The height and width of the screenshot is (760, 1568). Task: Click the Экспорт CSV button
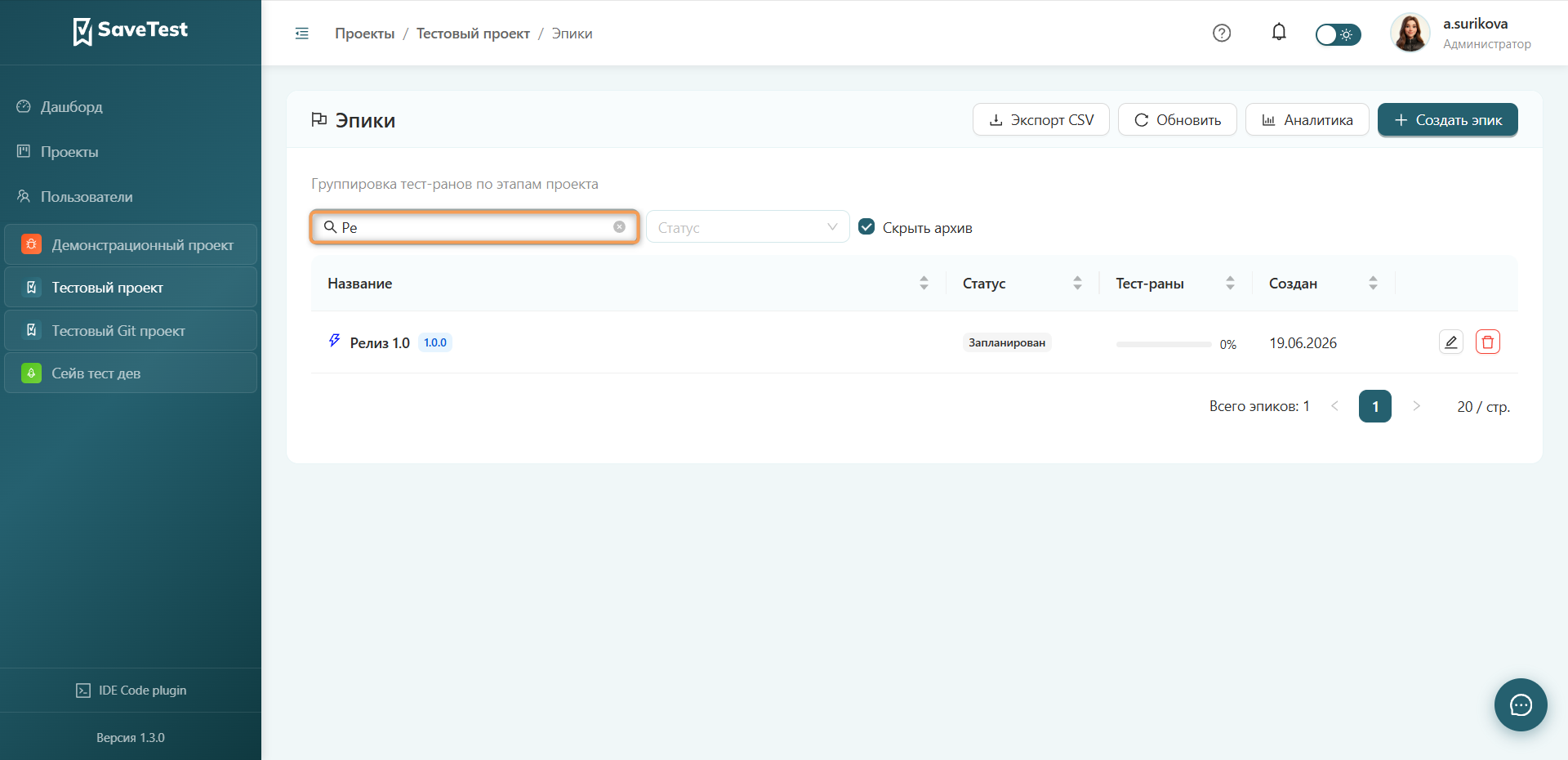point(1041,120)
